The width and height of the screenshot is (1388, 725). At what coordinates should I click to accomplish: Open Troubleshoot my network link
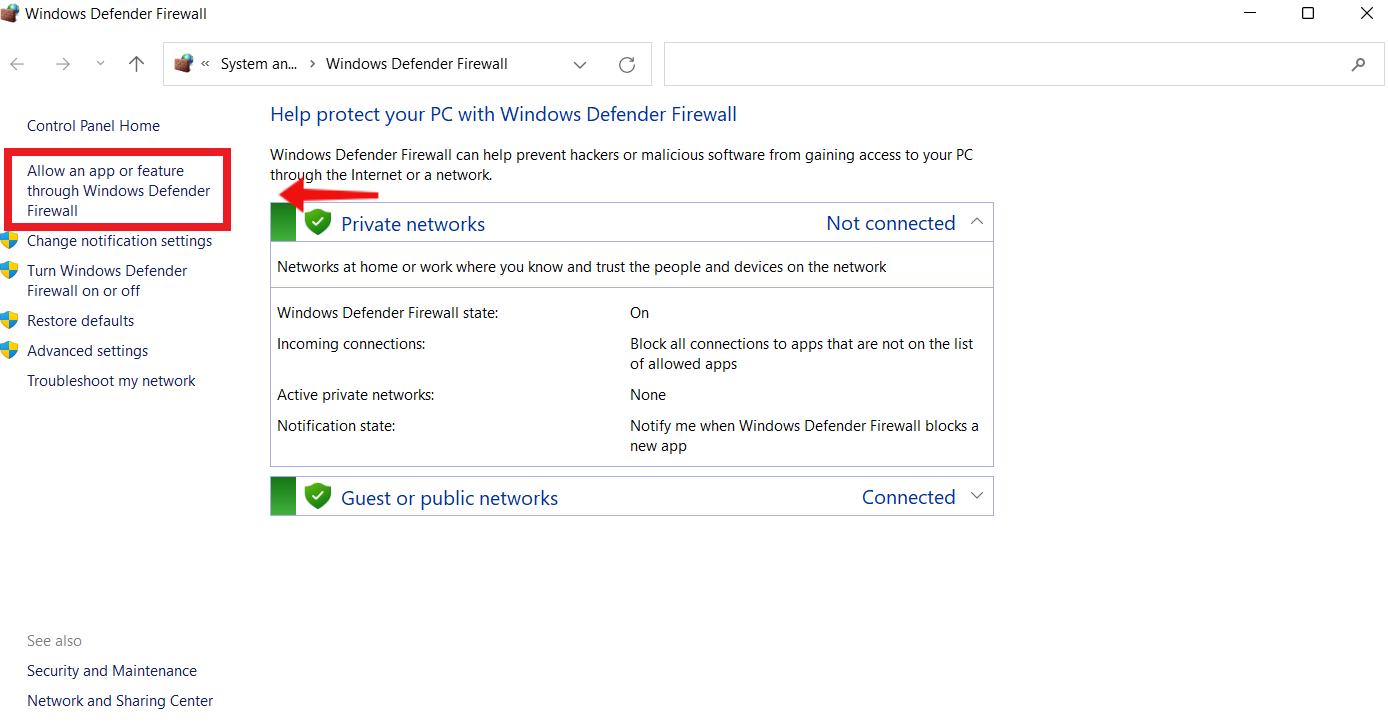(111, 381)
